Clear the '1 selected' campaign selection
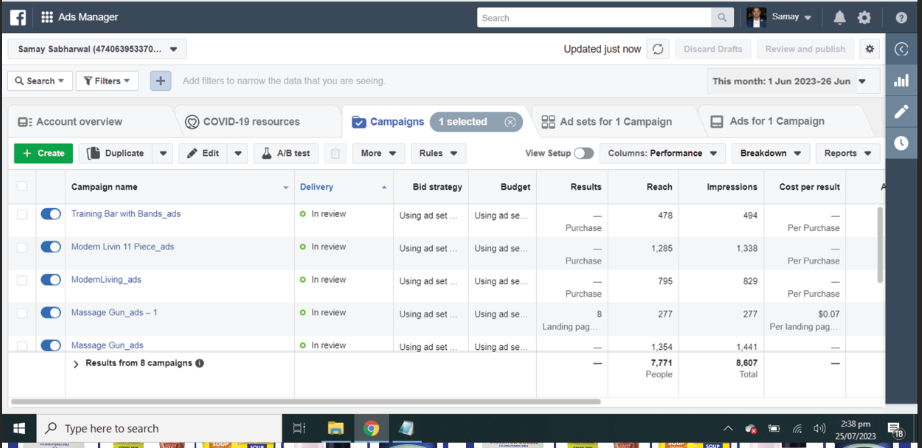The width and height of the screenshot is (922, 448). [510, 122]
